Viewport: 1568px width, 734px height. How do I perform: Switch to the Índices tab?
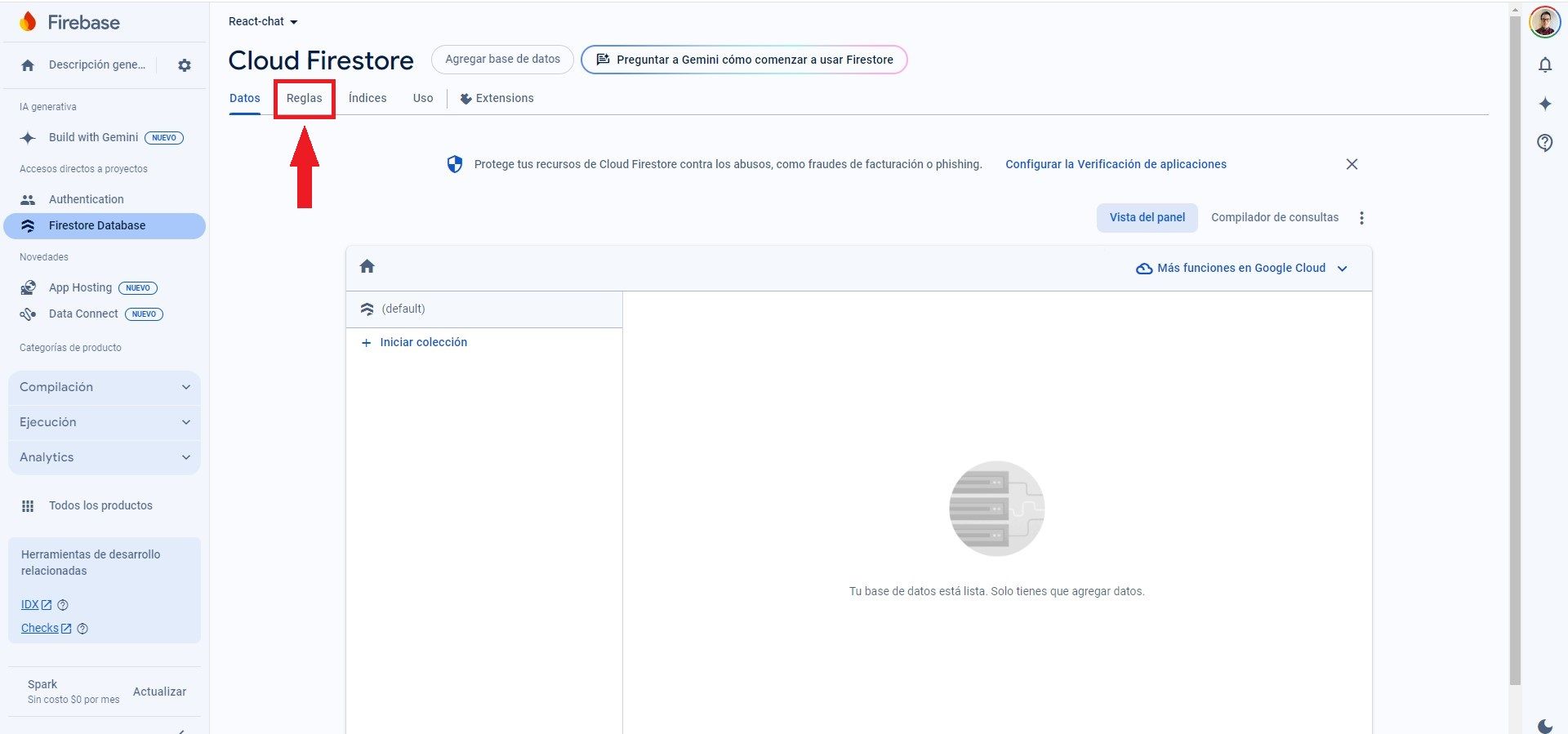367,98
